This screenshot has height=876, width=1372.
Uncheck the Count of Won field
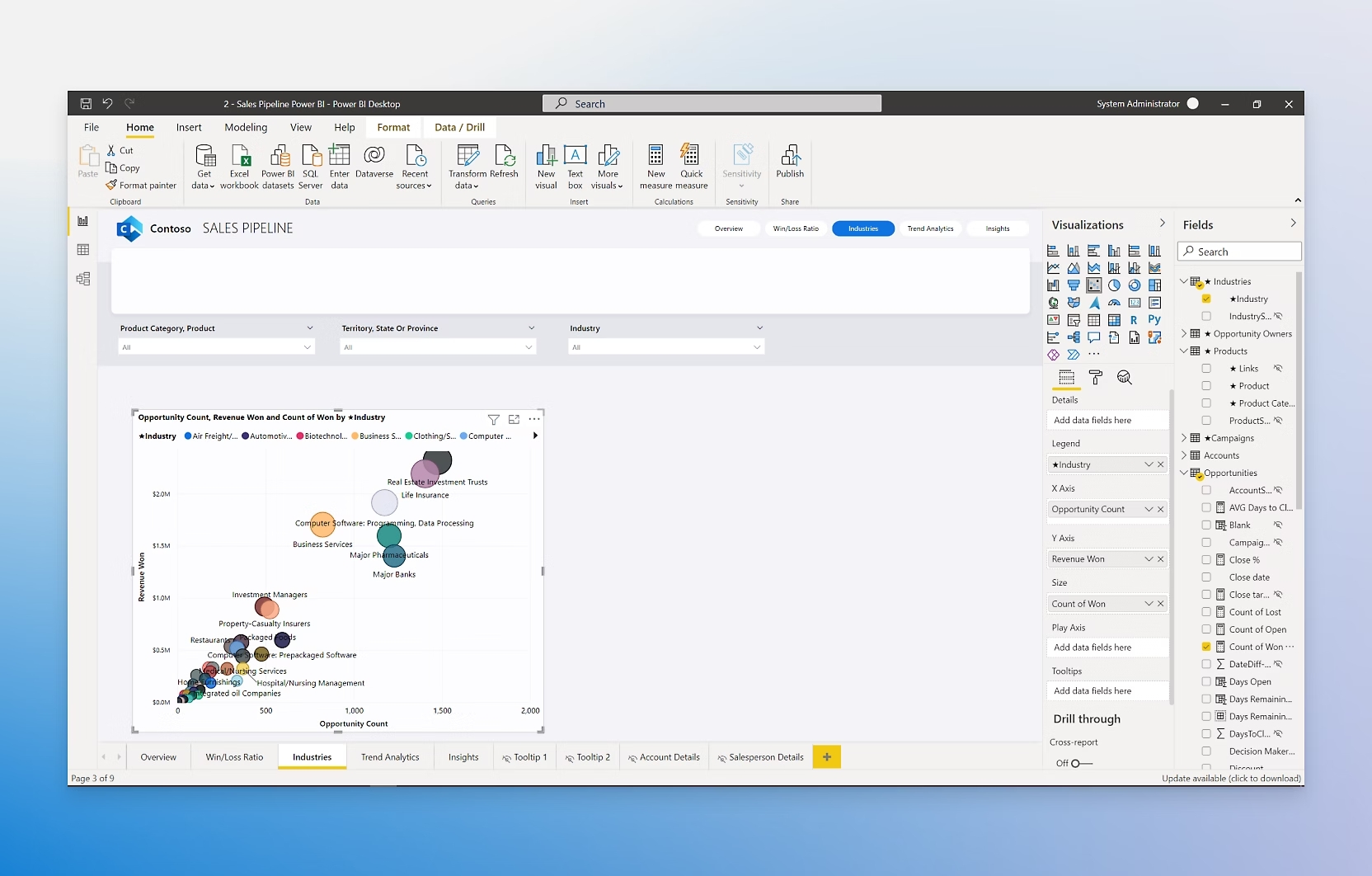coord(1206,647)
